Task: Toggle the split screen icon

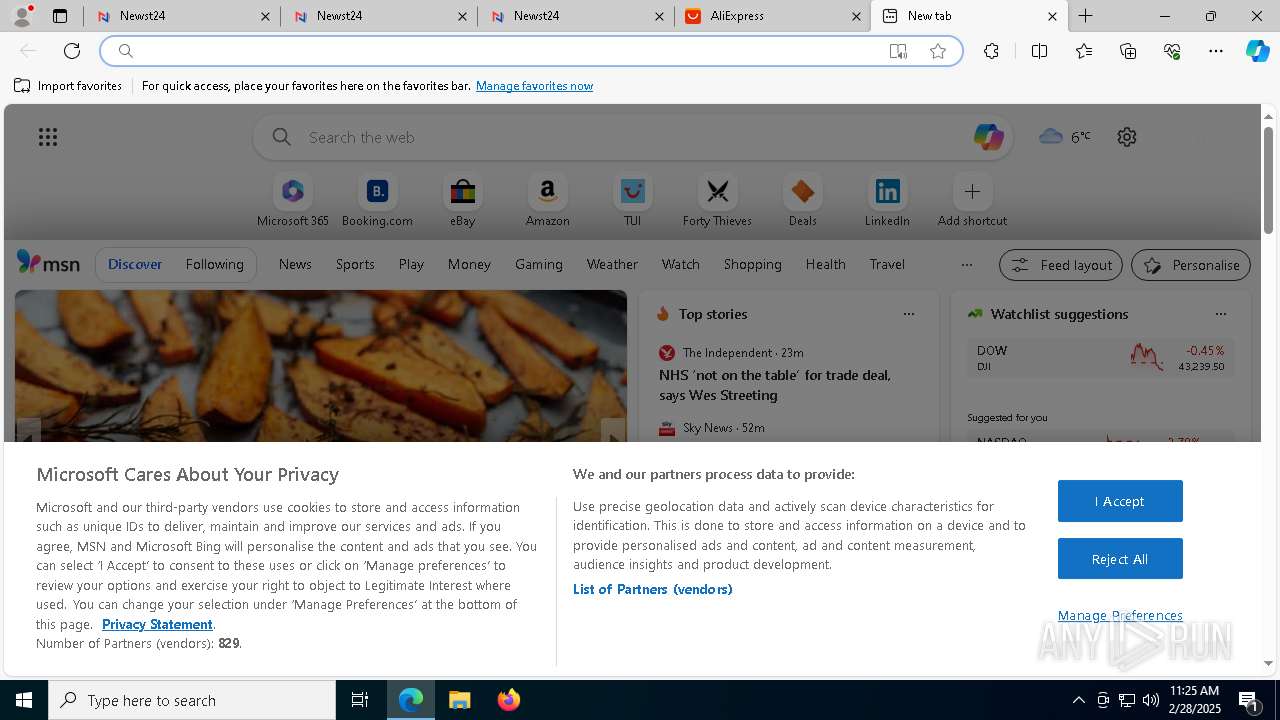Action: tap(1039, 51)
